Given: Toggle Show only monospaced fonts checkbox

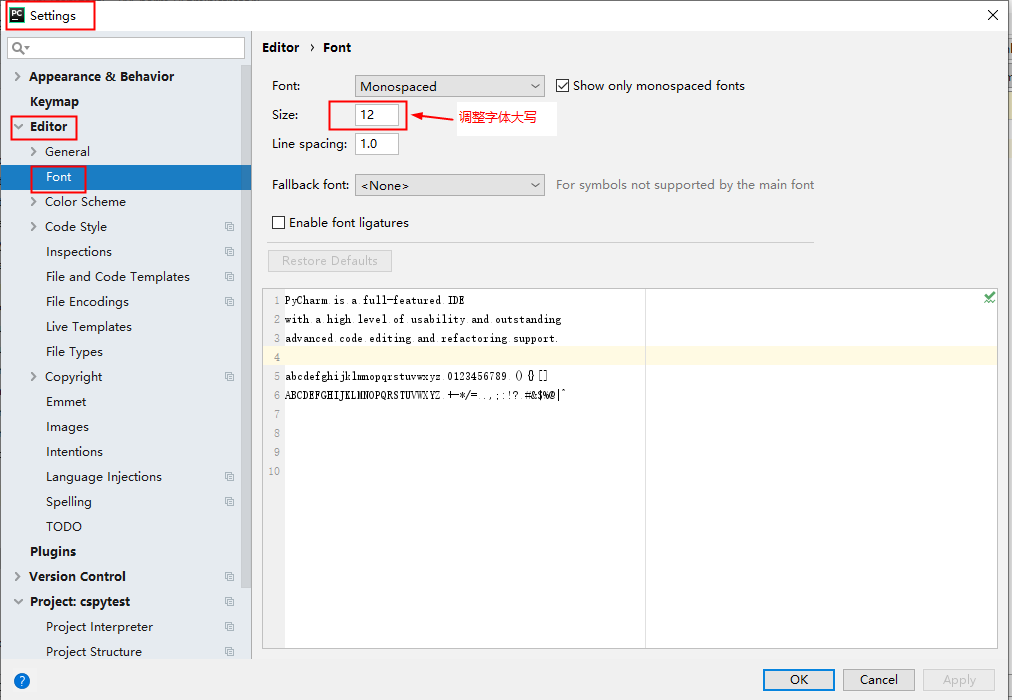Looking at the screenshot, I should (562, 86).
